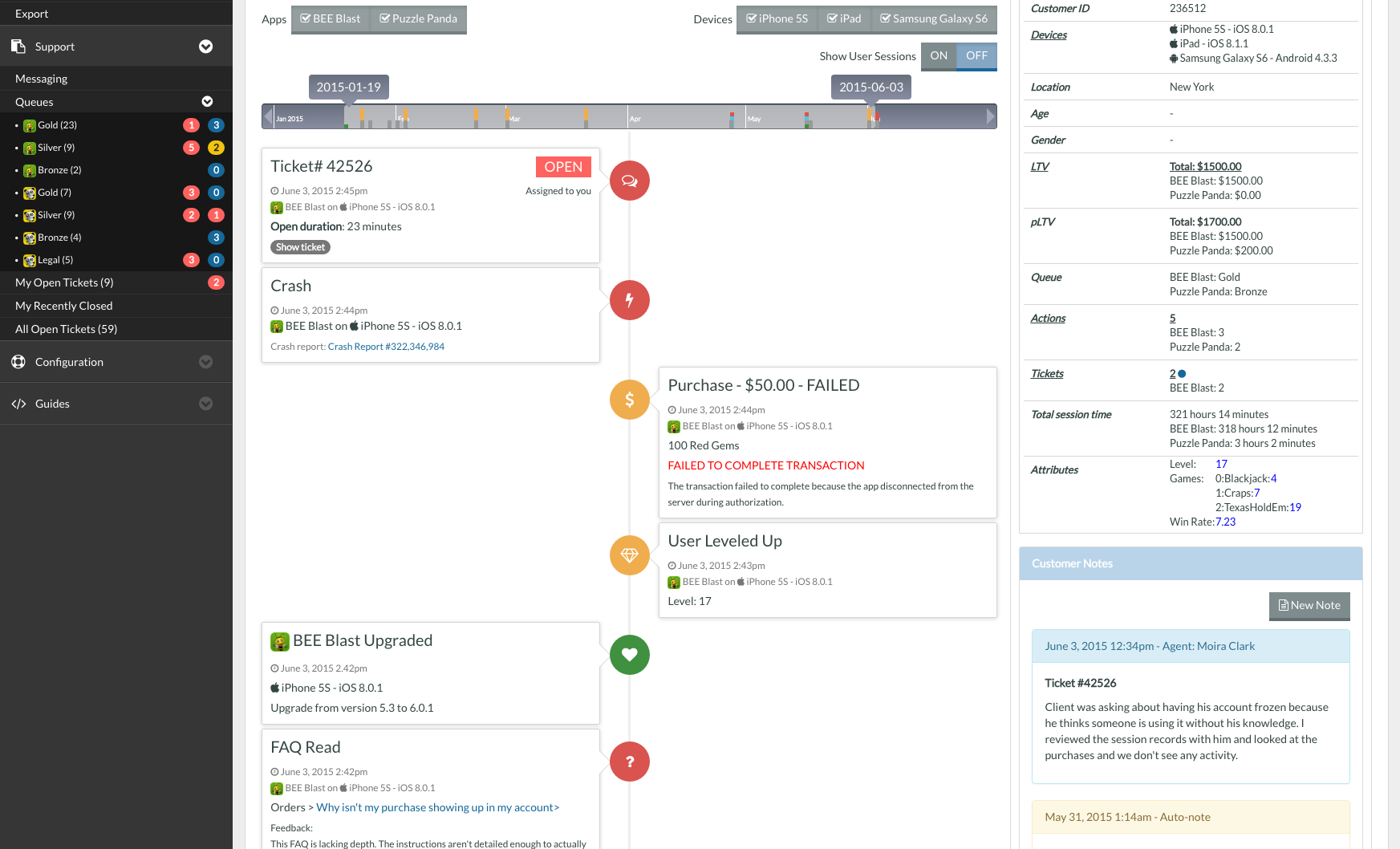Click timeline left scroll arrow

coord(268,116)
